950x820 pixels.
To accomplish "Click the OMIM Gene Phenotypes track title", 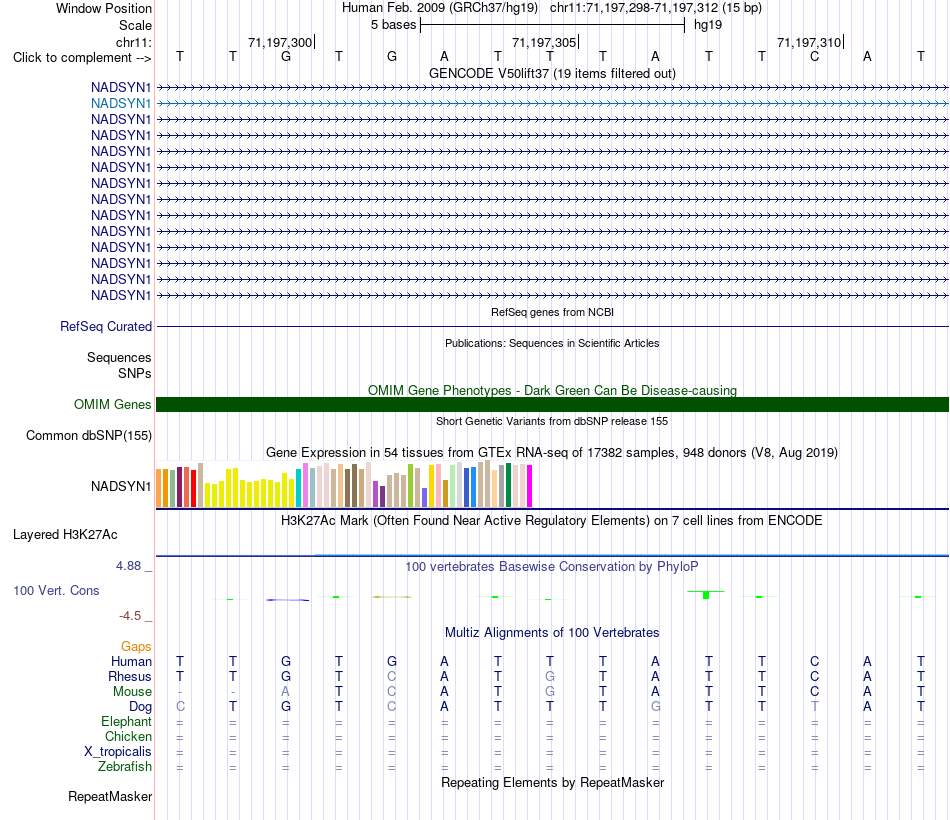I will click(x=552, y=390).
